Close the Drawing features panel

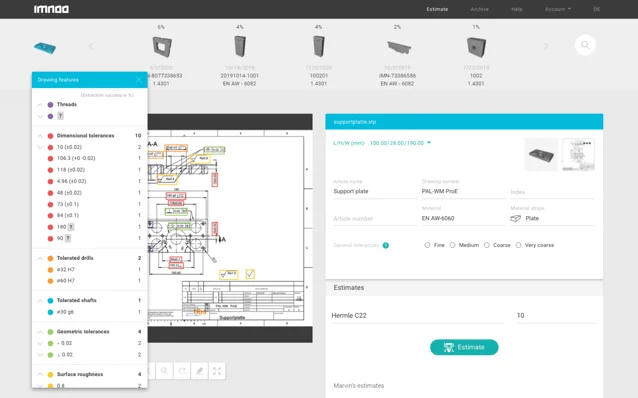coord(139,80)
